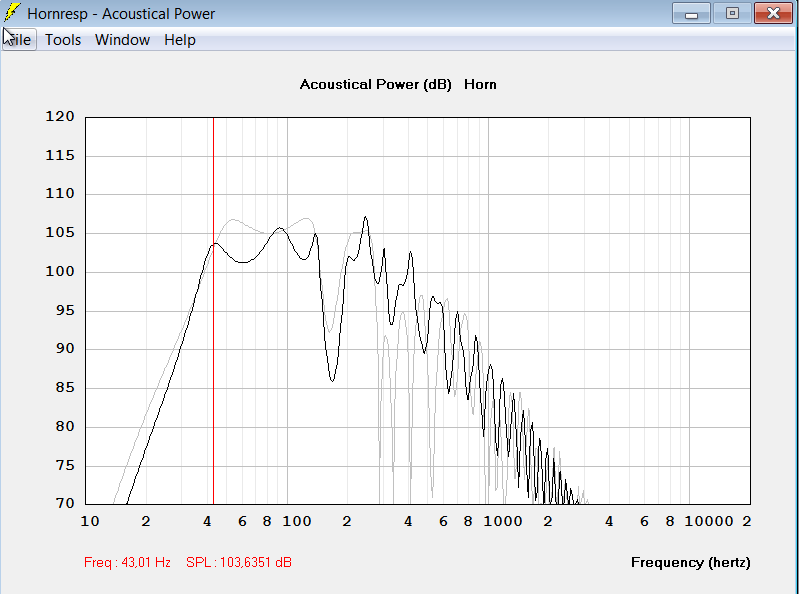Click the 'Hornresp - Acoustical Power' title bar text

point(121,14)
